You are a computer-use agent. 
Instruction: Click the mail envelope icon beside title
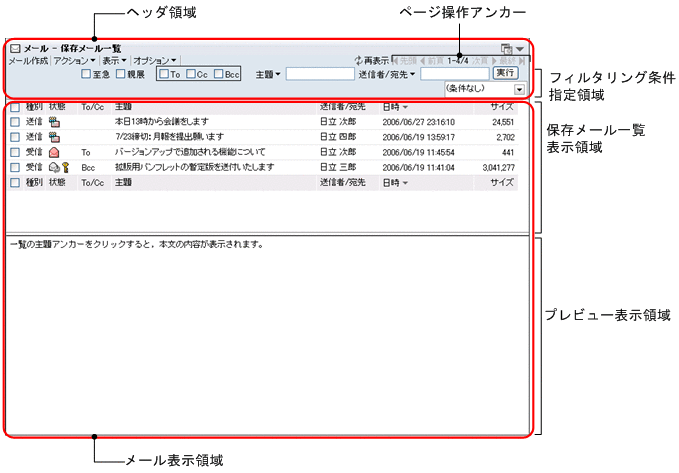[15, 49]
